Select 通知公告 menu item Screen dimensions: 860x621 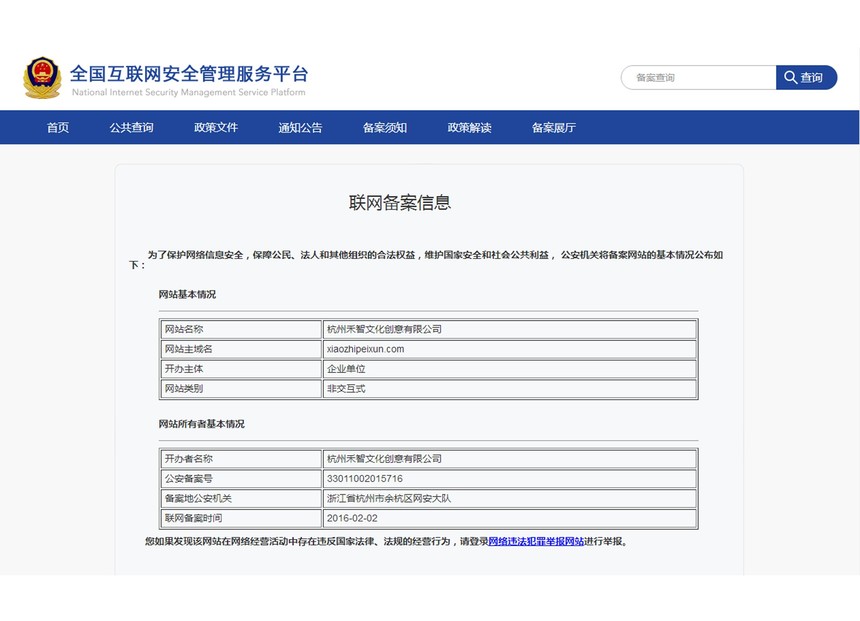(x=300, y=127)
